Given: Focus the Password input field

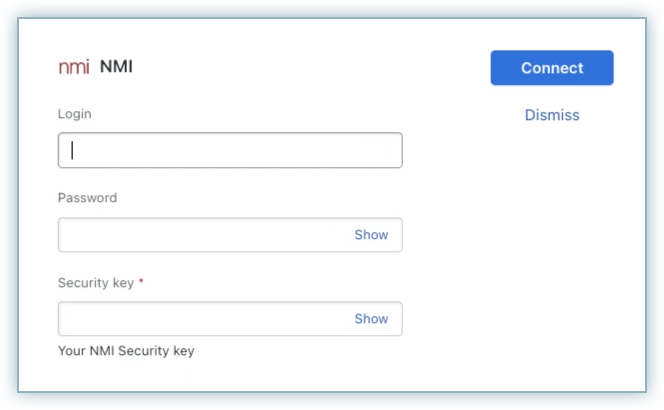Looking at the screenshot, I should pos(200,235).
